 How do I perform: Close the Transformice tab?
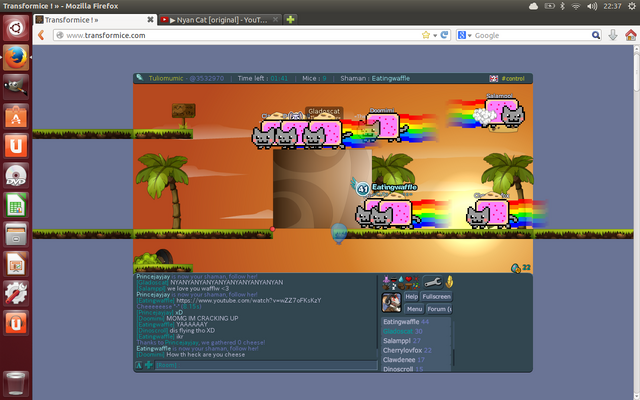click(150, 20)
